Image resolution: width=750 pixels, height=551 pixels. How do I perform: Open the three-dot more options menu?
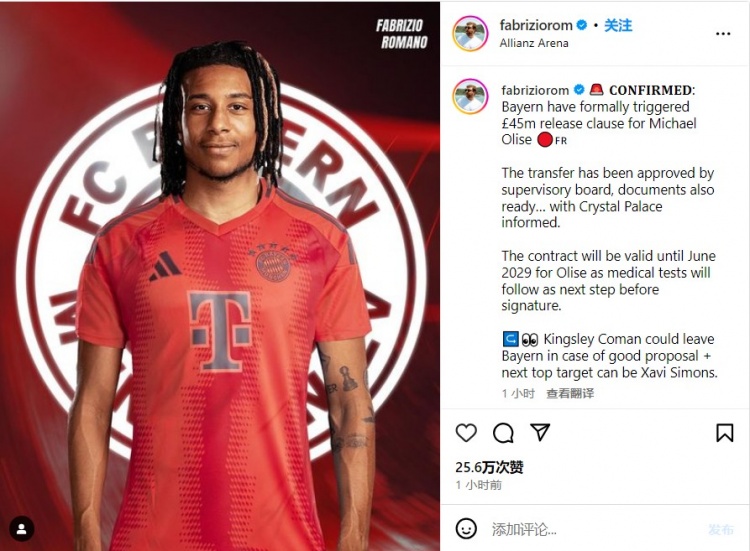[x=723, y=33]
